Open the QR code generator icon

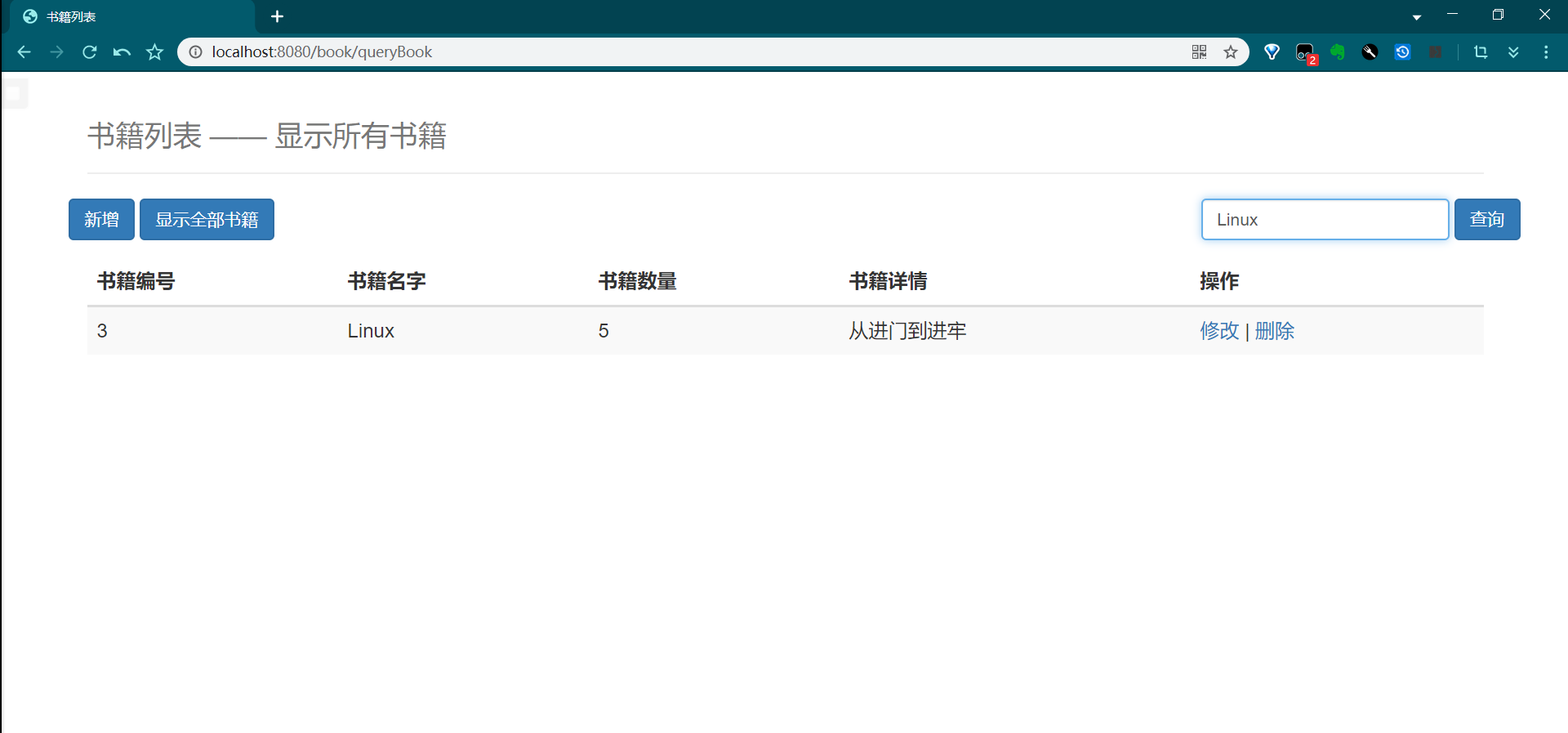tap(1199, 52)
